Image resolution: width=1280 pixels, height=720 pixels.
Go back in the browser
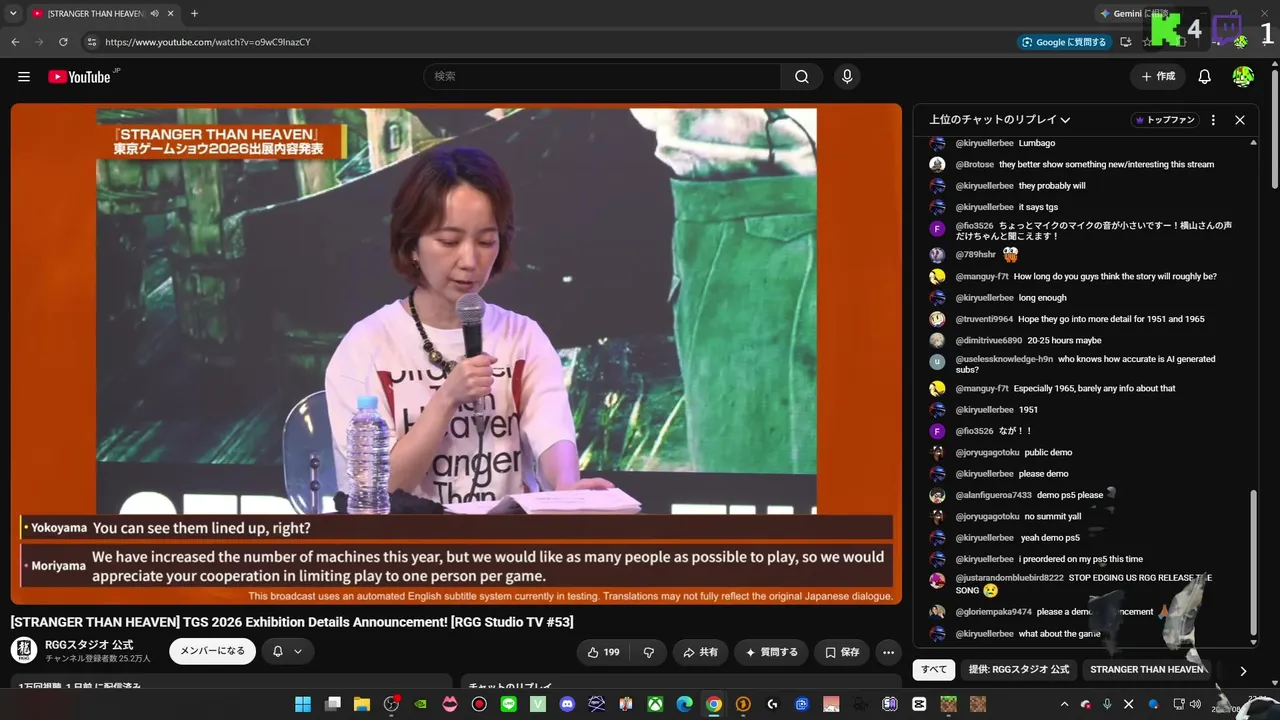[x=15, y=42]
